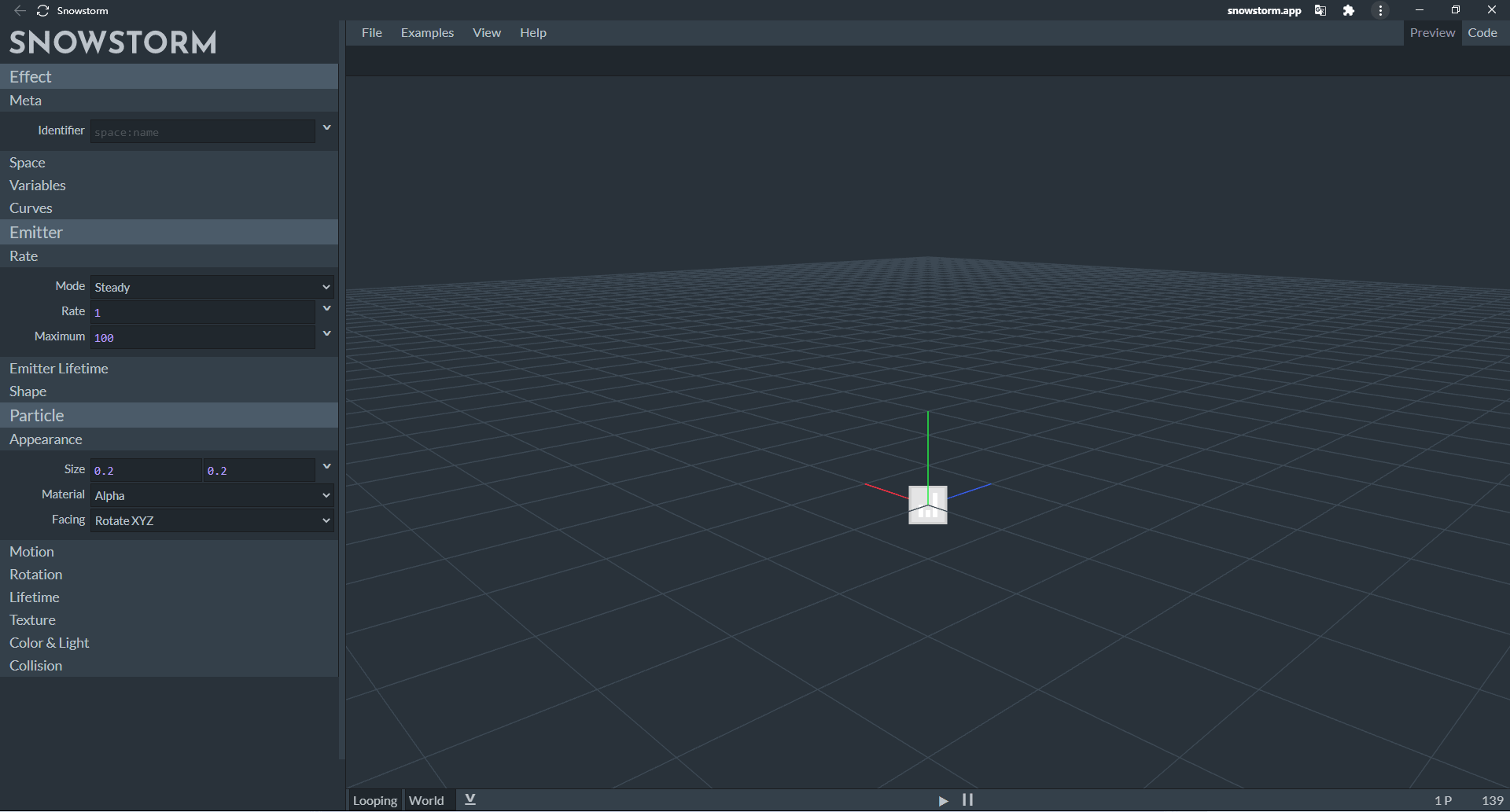The height and width of the screenshot is (812, 1510).
Task: Open the Material dropdown set to Alpha
Action: [212, 495]
